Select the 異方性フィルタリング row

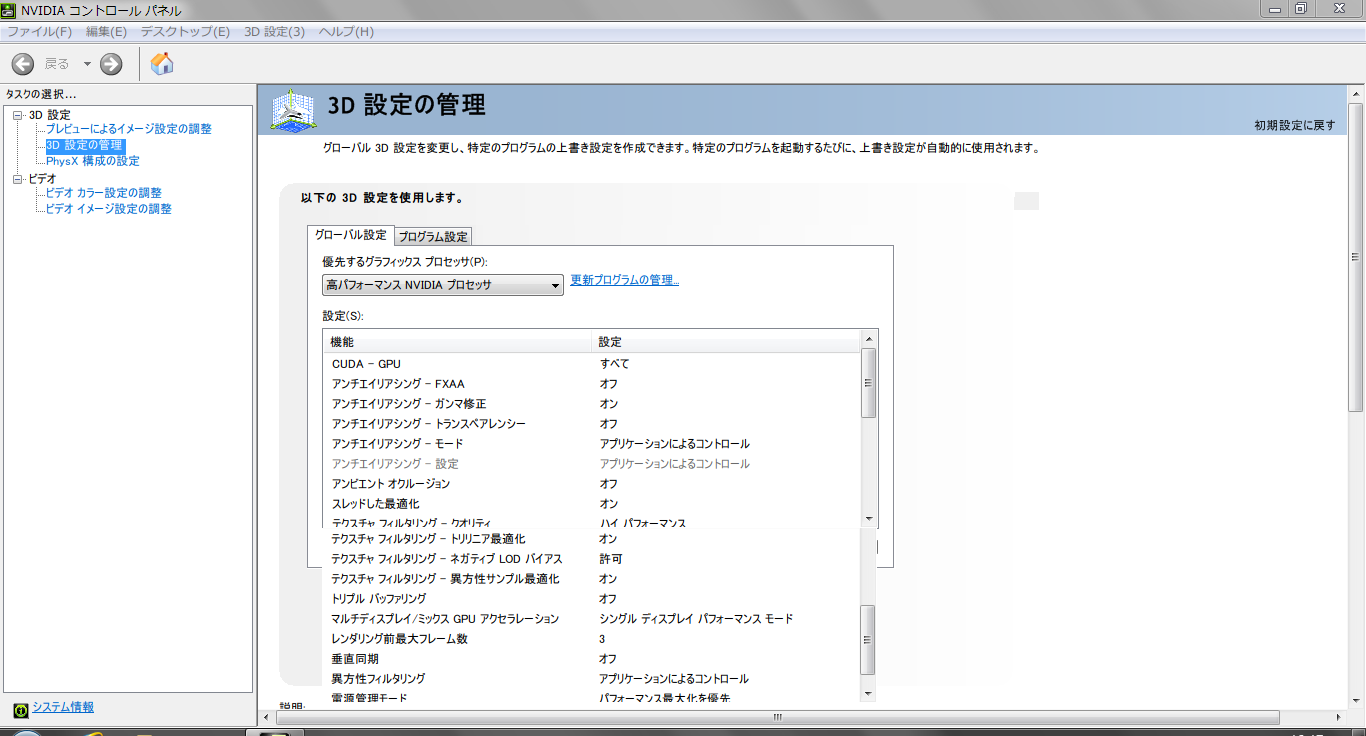click(x=592, y=679)
